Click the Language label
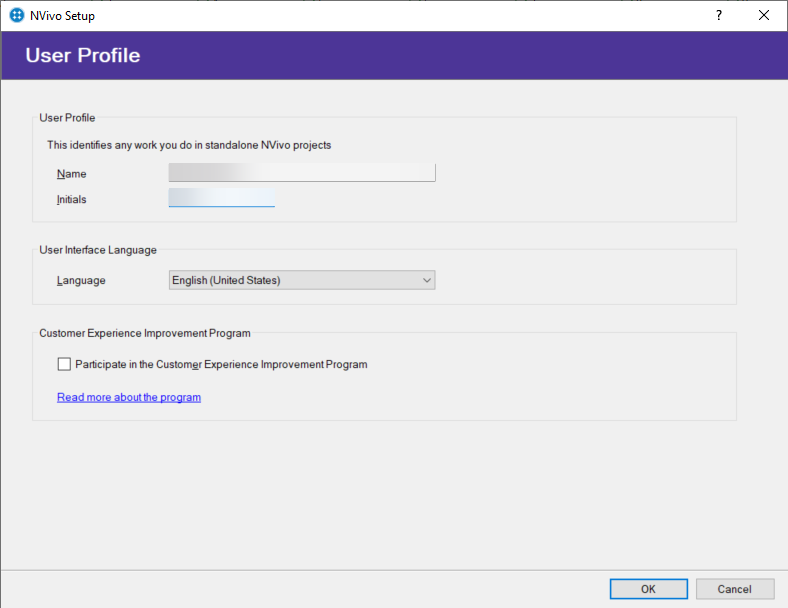788x608 pixels. (81, 280)
